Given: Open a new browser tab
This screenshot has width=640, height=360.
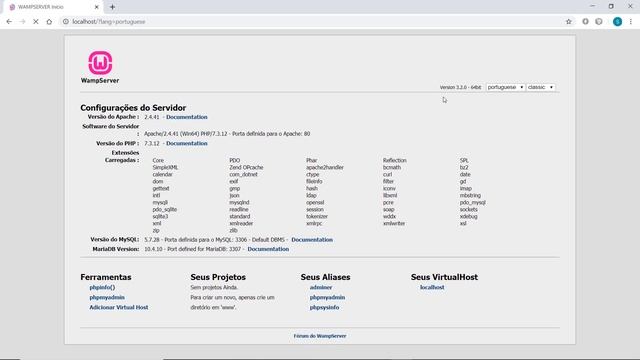Looking at the screenshot, I should pos(112,7).
